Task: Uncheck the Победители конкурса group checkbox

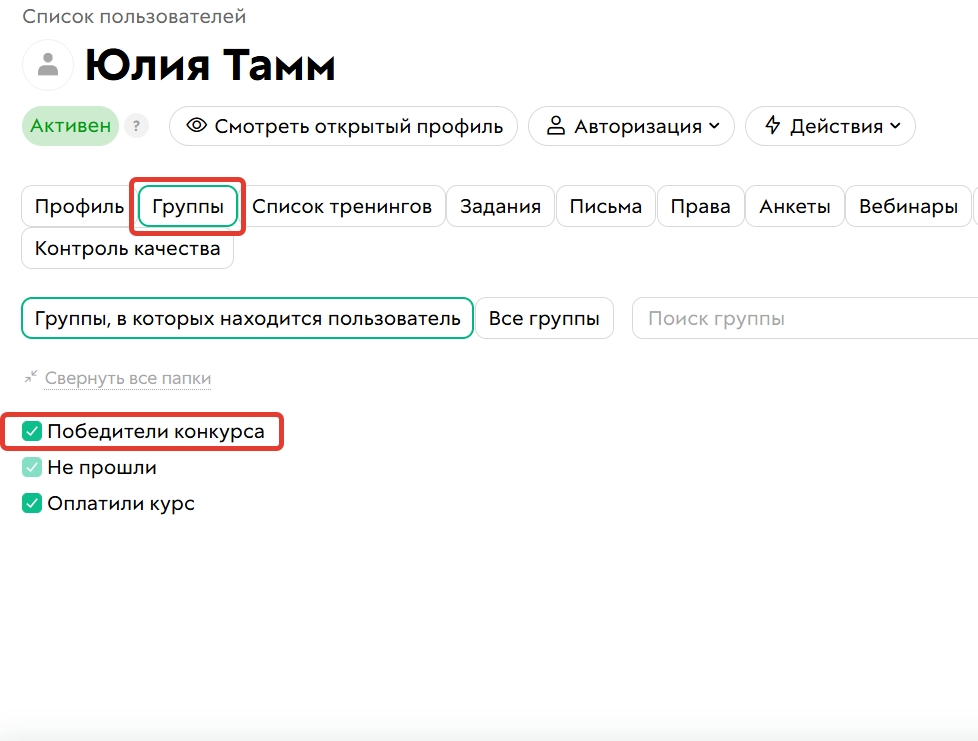Action: tap(31, 432)
